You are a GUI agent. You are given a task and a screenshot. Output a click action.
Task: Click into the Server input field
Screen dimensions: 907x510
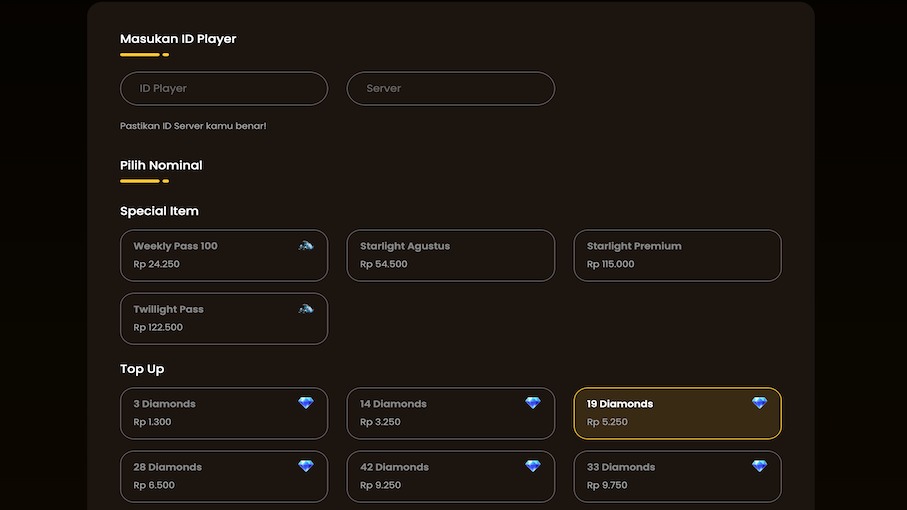pos(450,89)
